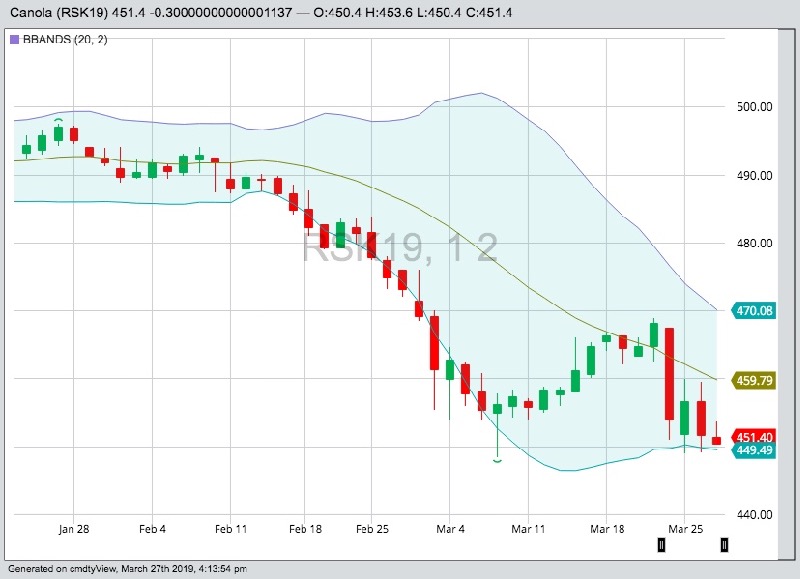Click the 440.00 price axis label
The height and width of the screenshot is (579, 800).
(755, 514)
